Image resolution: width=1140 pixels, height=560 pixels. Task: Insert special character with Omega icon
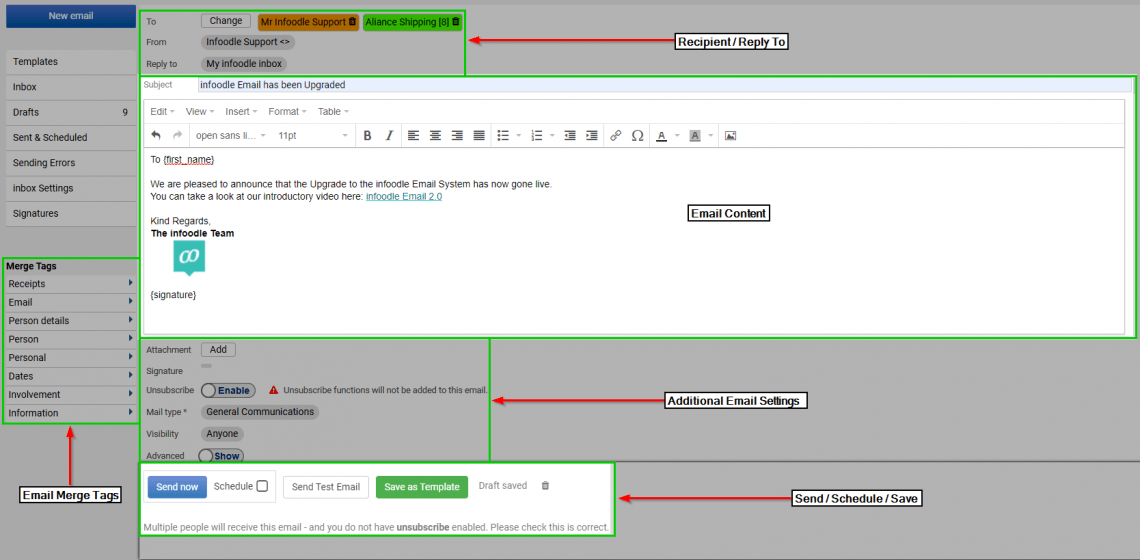tap(638, 135)
